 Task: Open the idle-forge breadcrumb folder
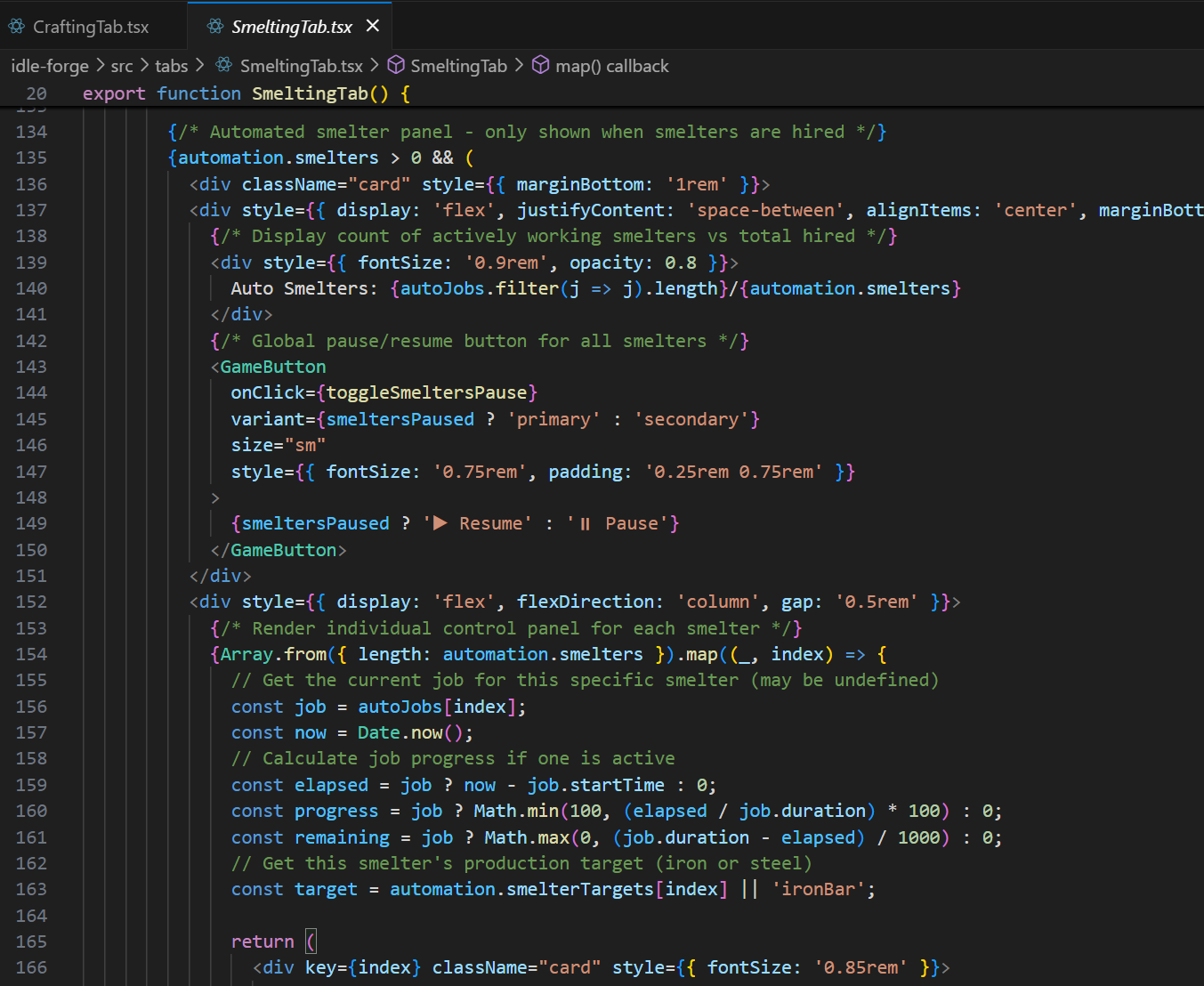pos(50,66)
